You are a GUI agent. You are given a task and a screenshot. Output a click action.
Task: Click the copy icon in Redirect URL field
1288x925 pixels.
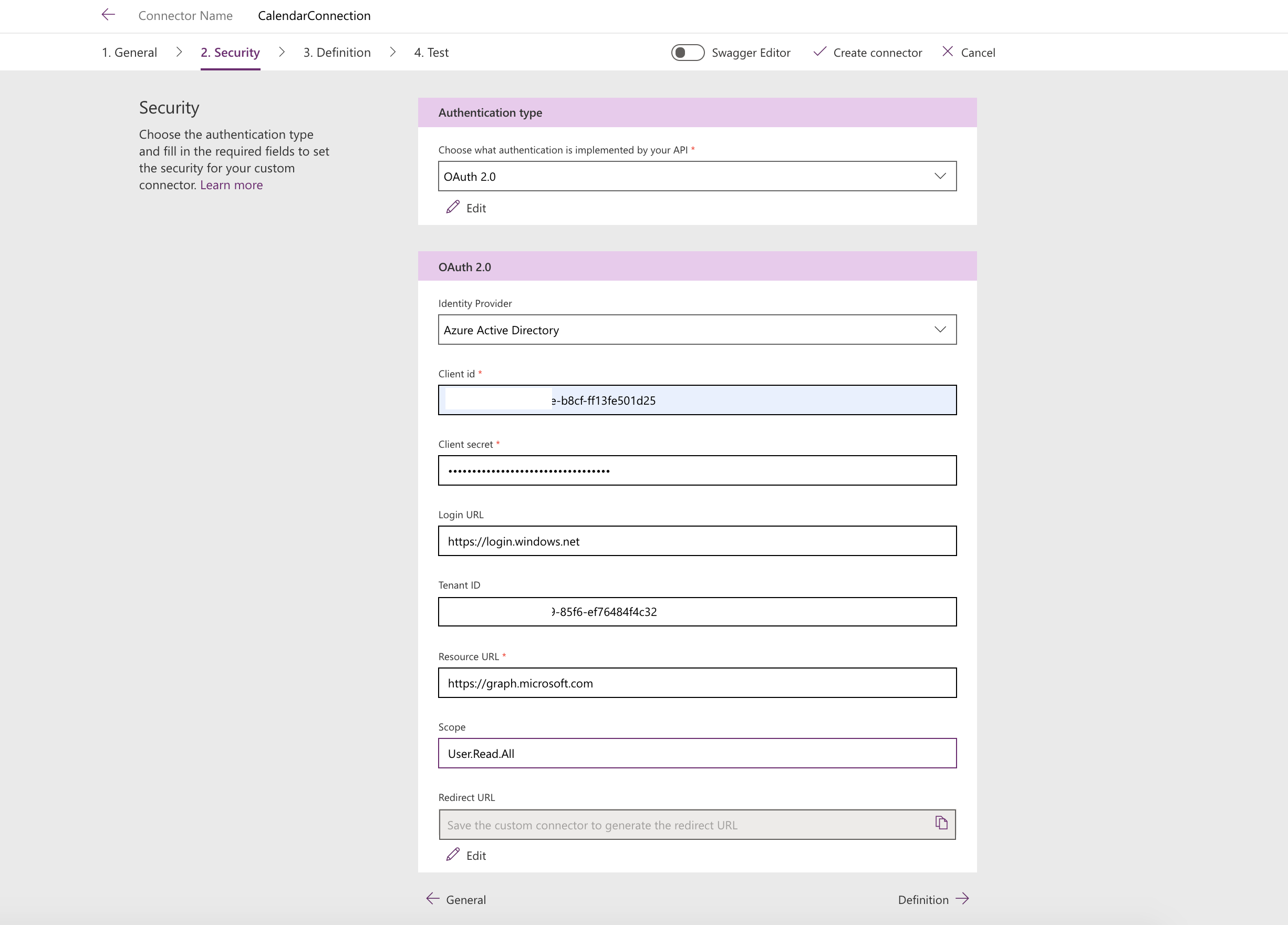coord(941,823)
